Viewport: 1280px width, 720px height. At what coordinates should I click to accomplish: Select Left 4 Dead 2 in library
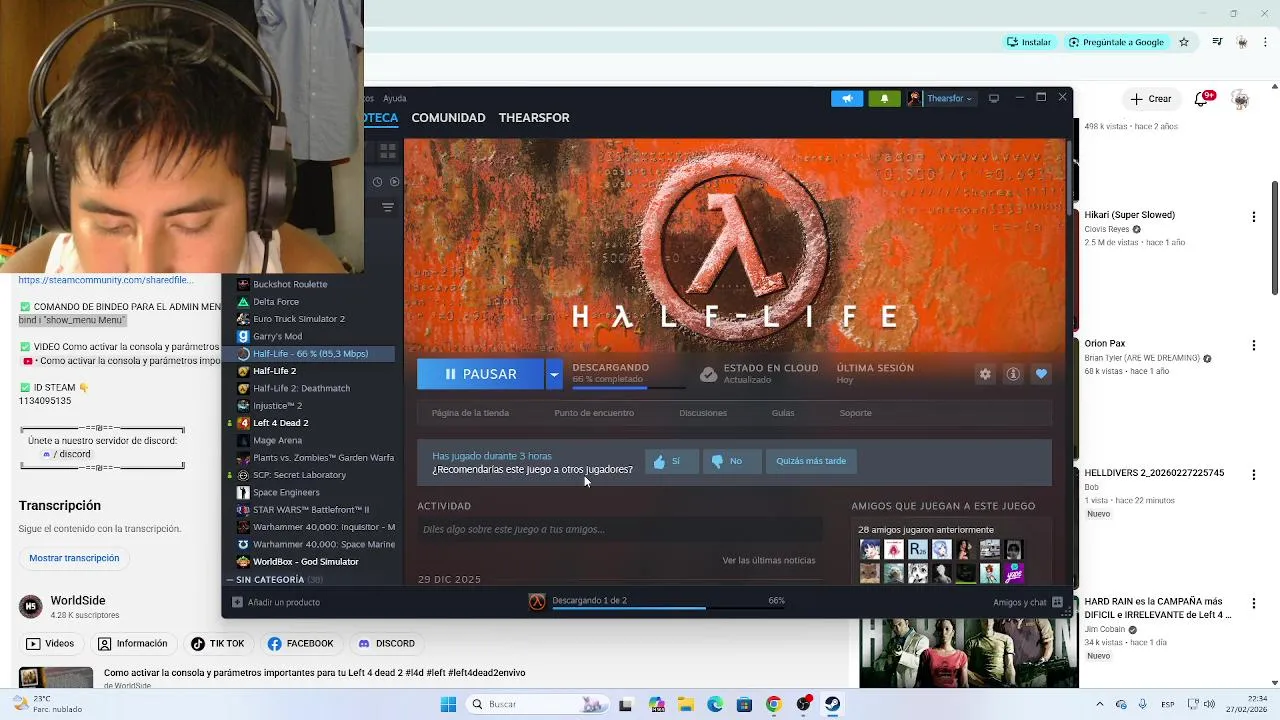[x=280, y=423]
